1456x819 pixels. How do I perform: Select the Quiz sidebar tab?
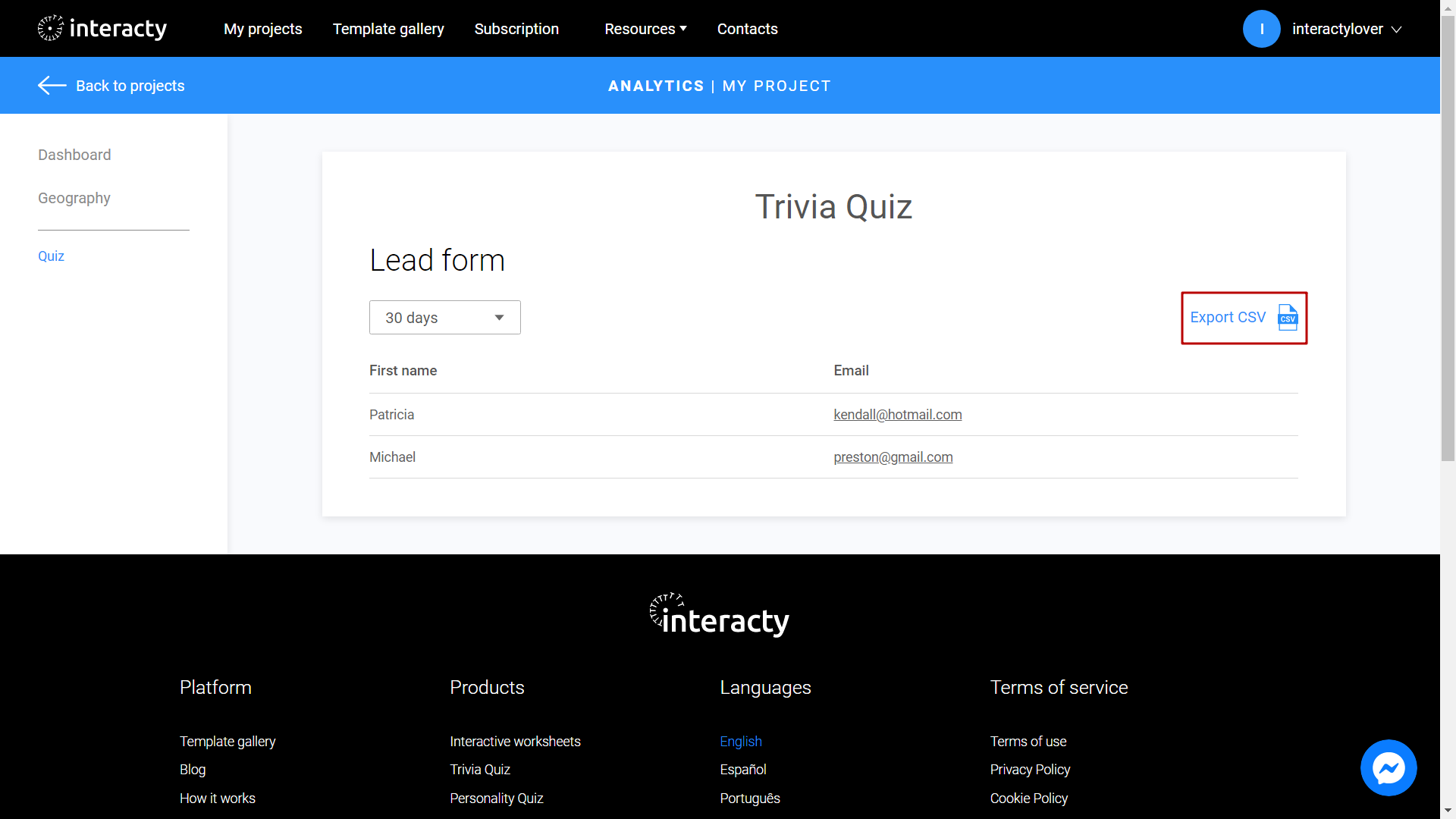[51, 255]
